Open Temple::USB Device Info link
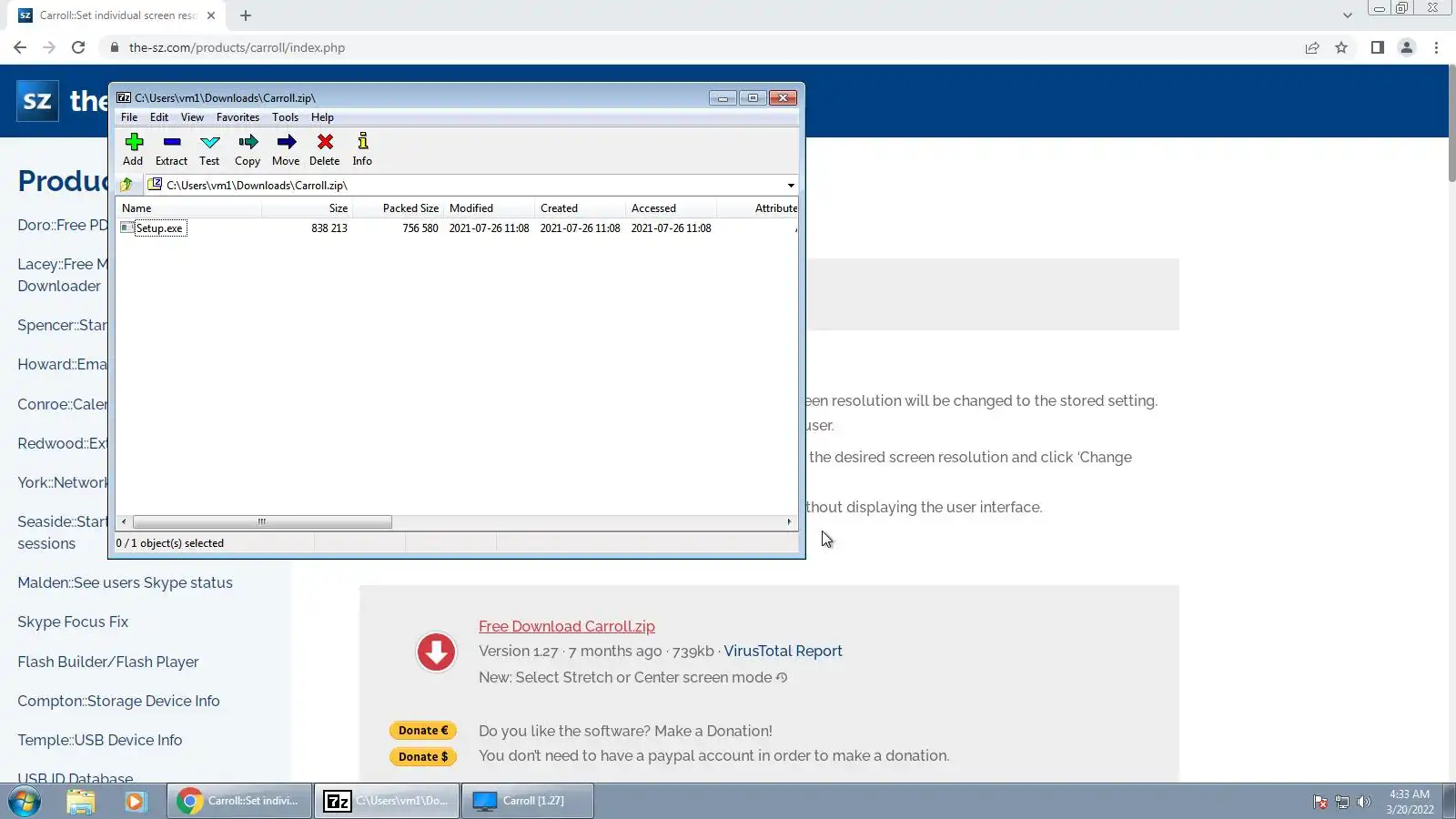 99,740
